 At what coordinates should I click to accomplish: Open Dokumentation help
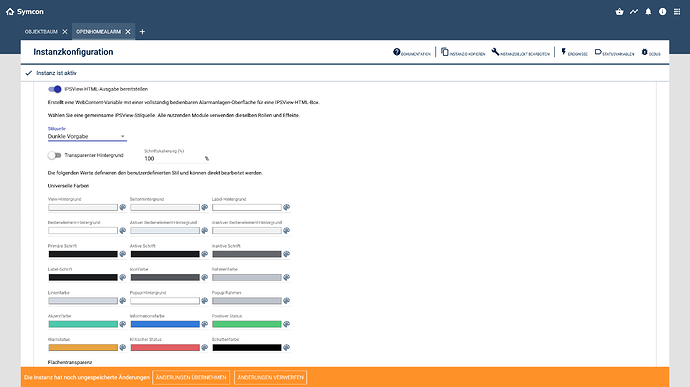[x=412, y=52]
